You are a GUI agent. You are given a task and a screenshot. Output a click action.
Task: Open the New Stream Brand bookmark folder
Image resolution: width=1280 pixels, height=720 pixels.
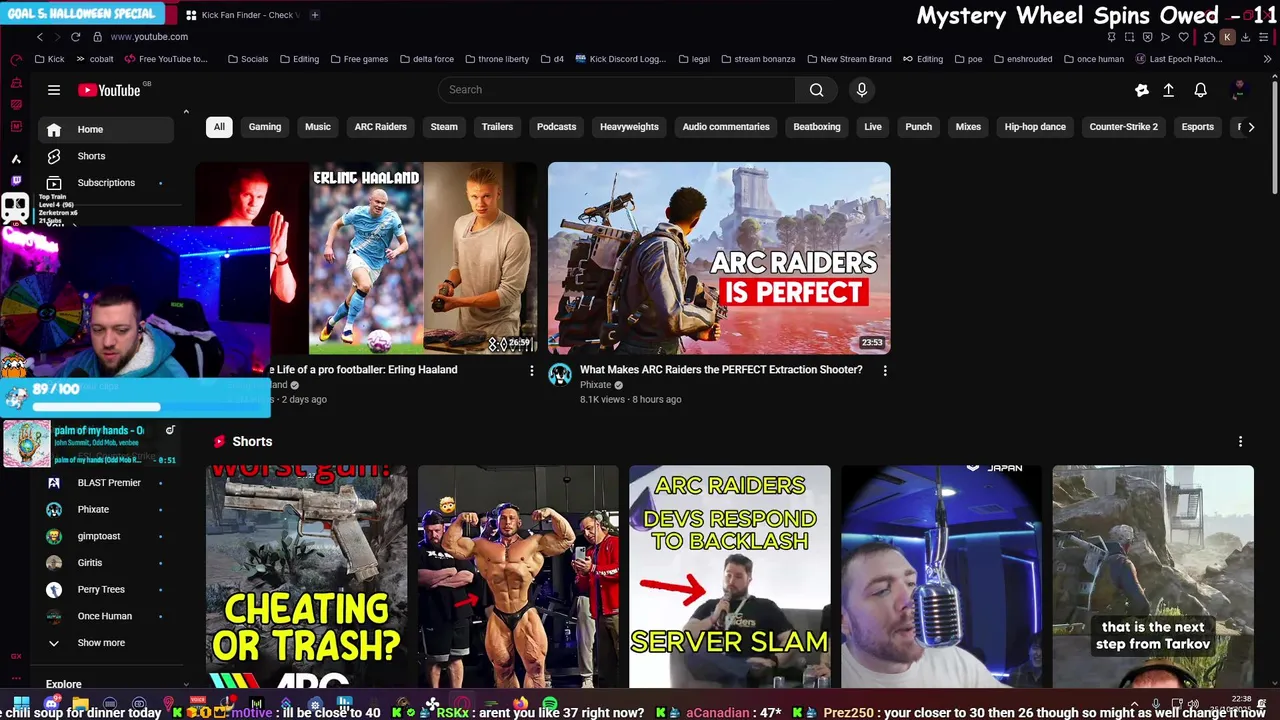coord(848,59)
